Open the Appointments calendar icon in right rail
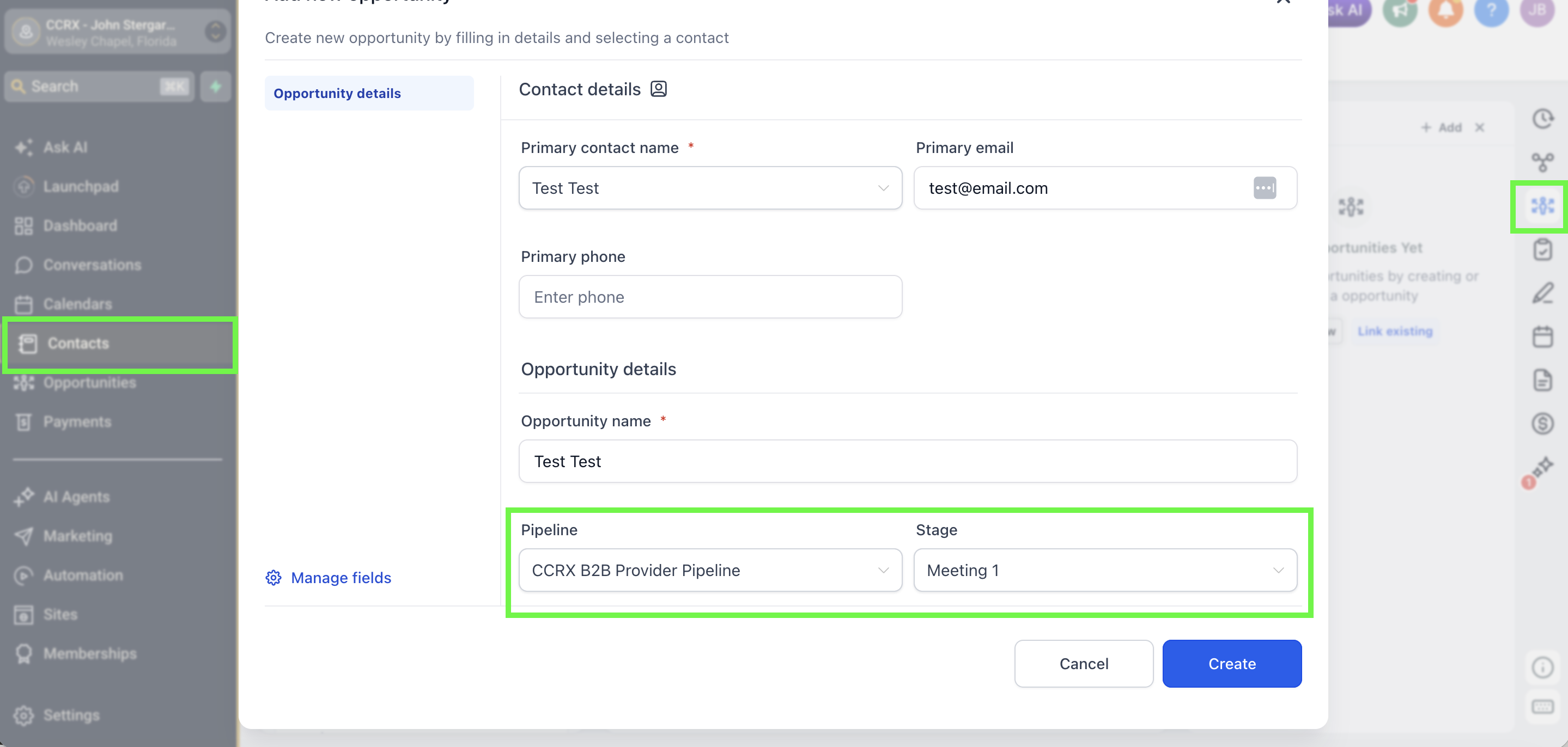This screenshot has height=747, width=1568. (1542, 336)
